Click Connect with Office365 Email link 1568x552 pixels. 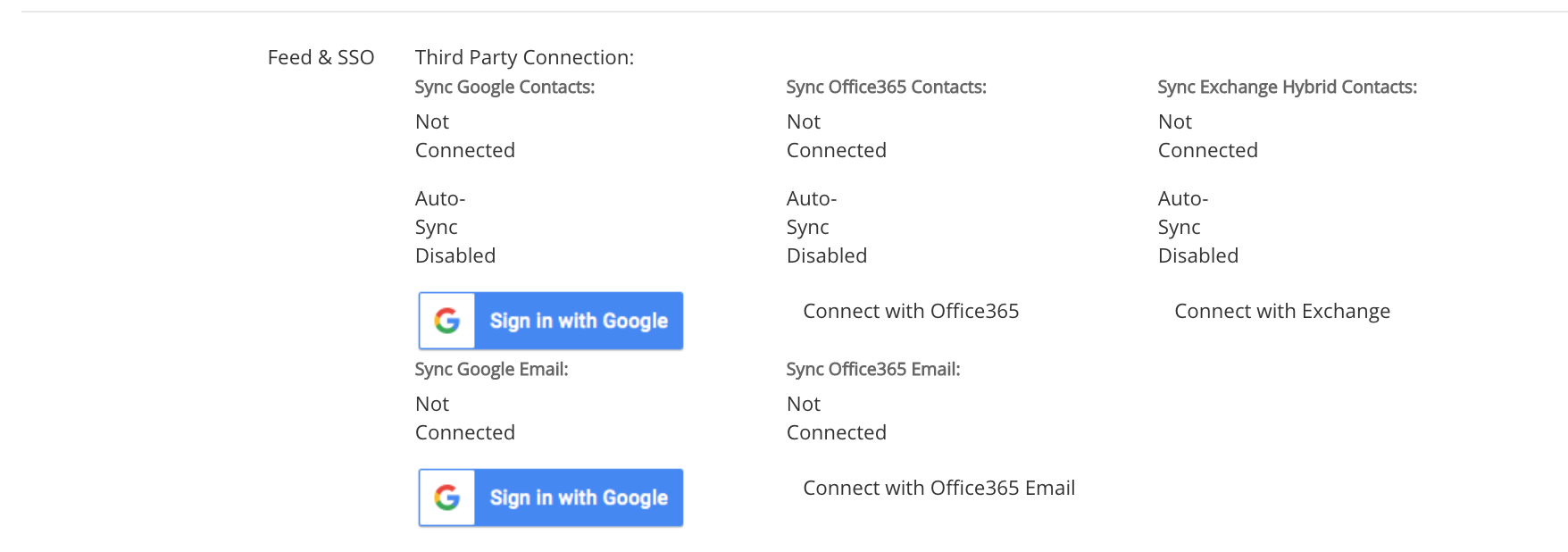click(x=939, y=488)
